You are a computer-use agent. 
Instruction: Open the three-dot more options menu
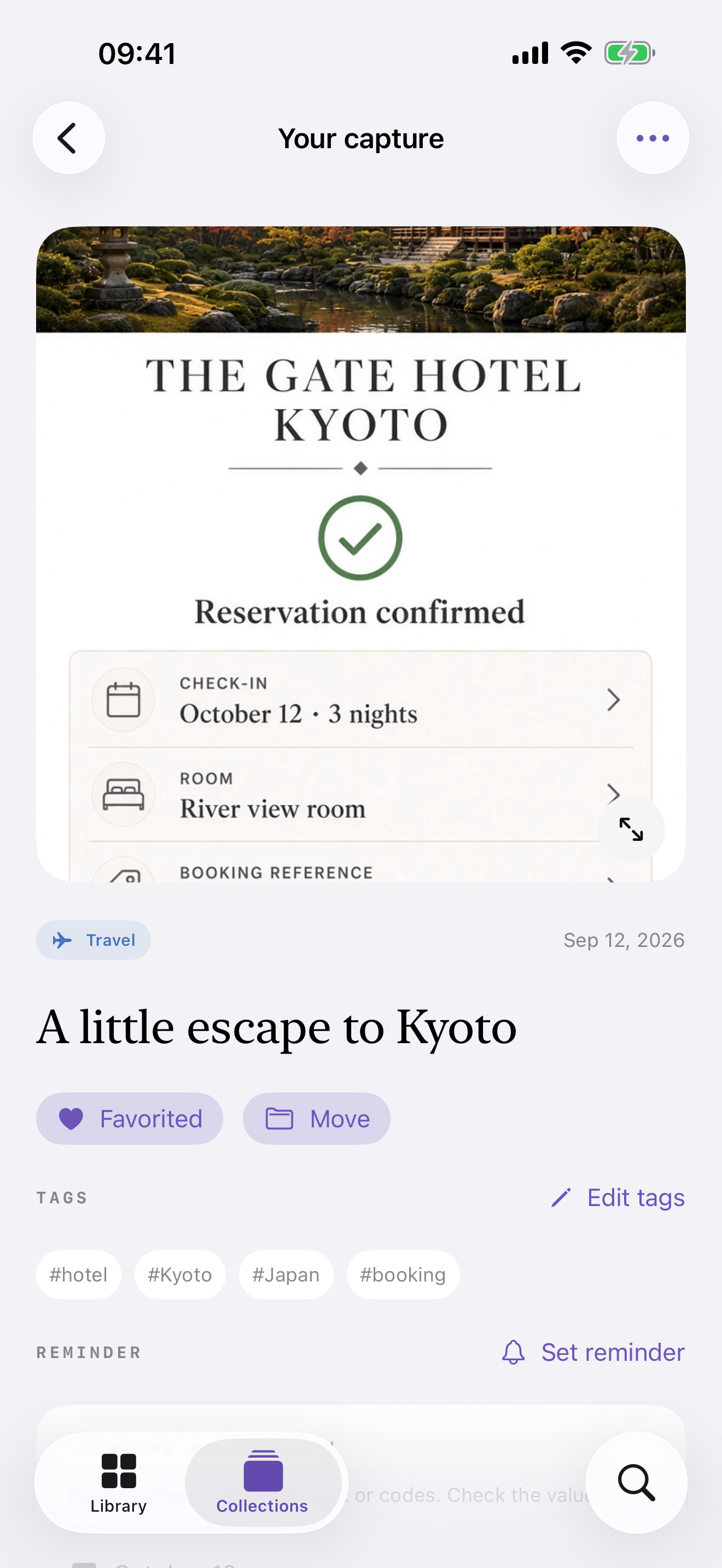point(653,138)
